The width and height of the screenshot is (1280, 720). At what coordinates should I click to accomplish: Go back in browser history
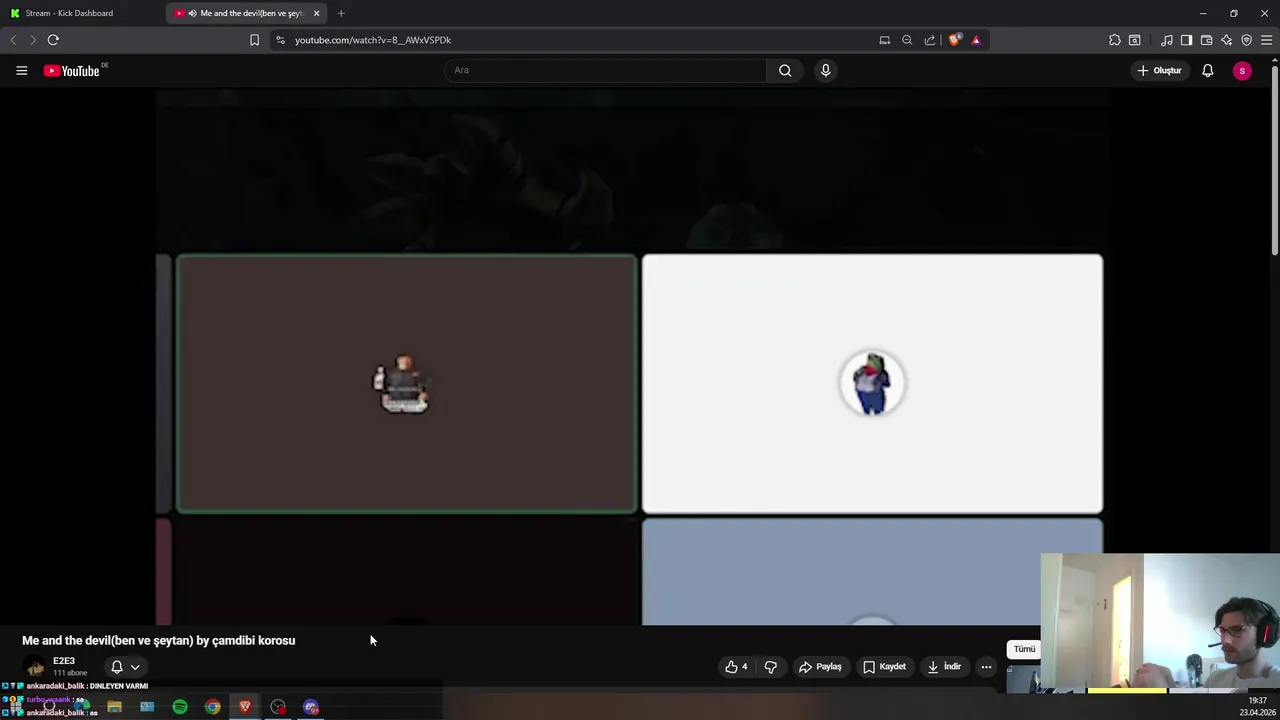[x=13, y=40]
